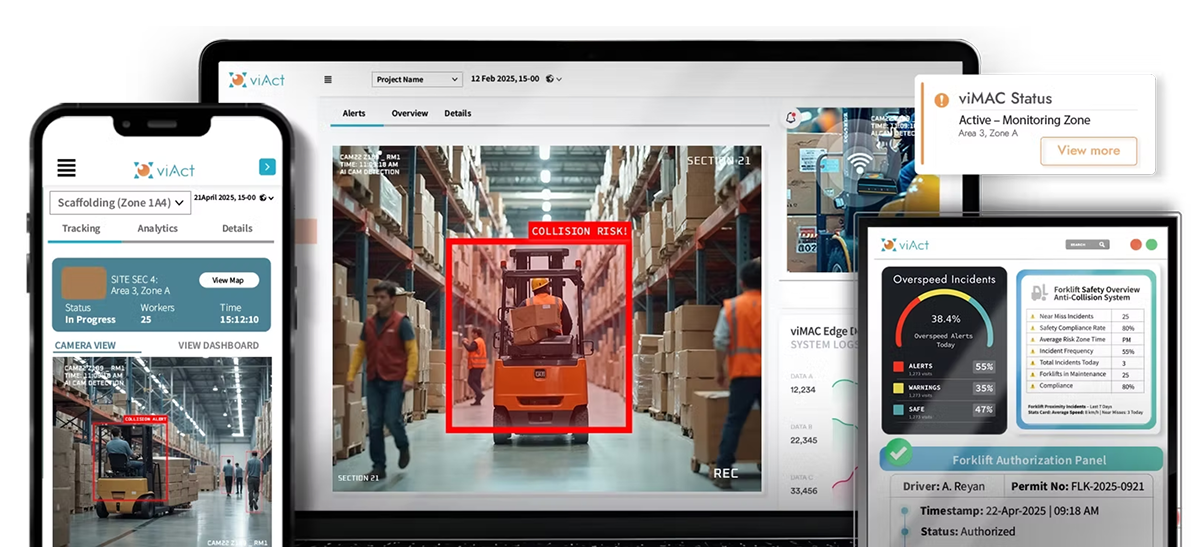Open the Scaffolding (Zone 1A4) dropdown
The image size is (1200, 547).
pyautogui.click(x=119, y=202)
